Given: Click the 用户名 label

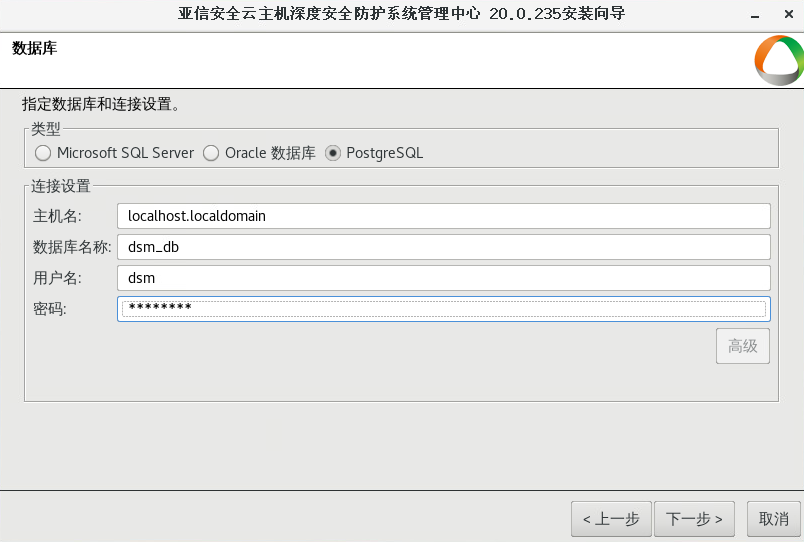Looking at the screenshot, I should click(57, 278).
